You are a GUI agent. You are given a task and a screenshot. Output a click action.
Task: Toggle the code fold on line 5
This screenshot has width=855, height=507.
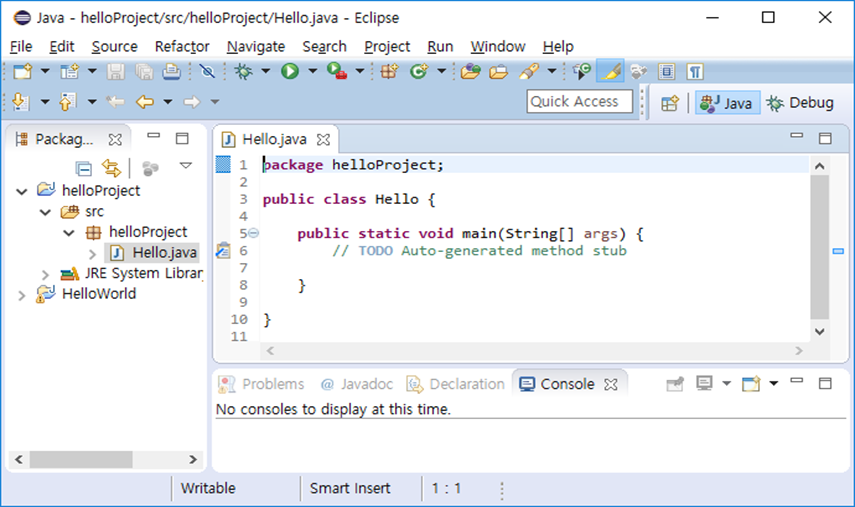click(254, 233)
